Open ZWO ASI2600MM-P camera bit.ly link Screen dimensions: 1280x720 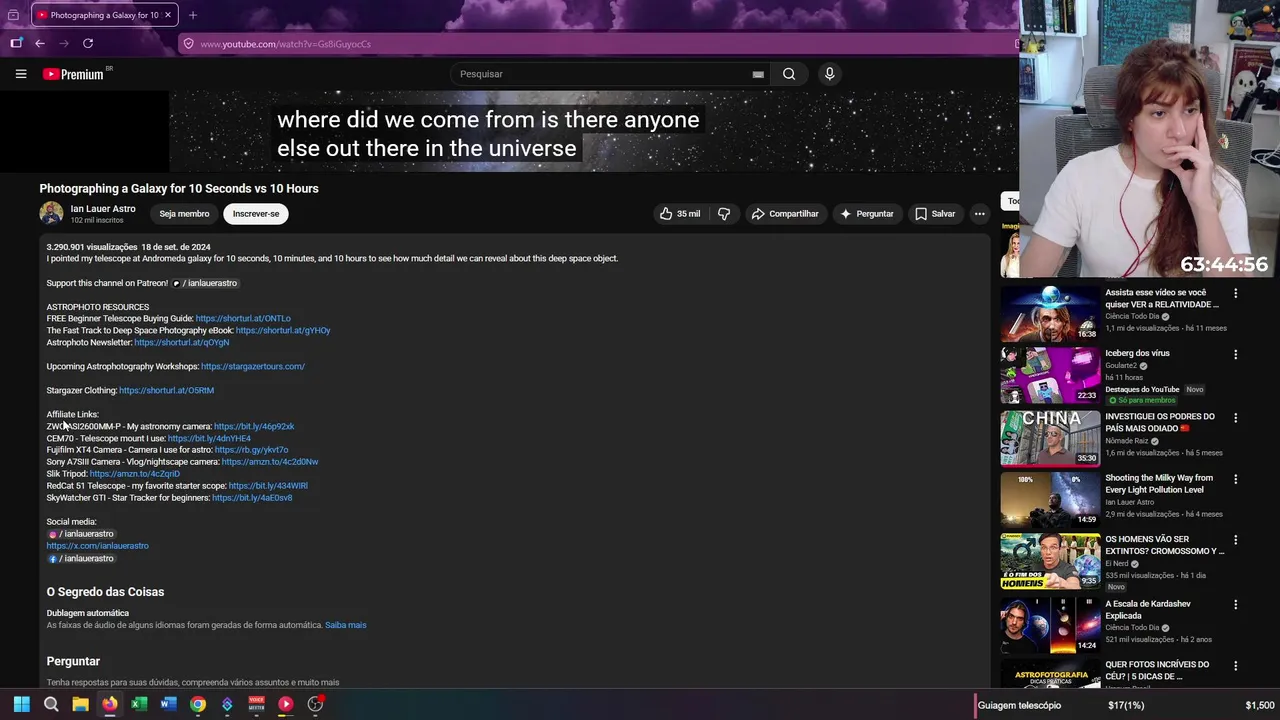click(254, 427)
